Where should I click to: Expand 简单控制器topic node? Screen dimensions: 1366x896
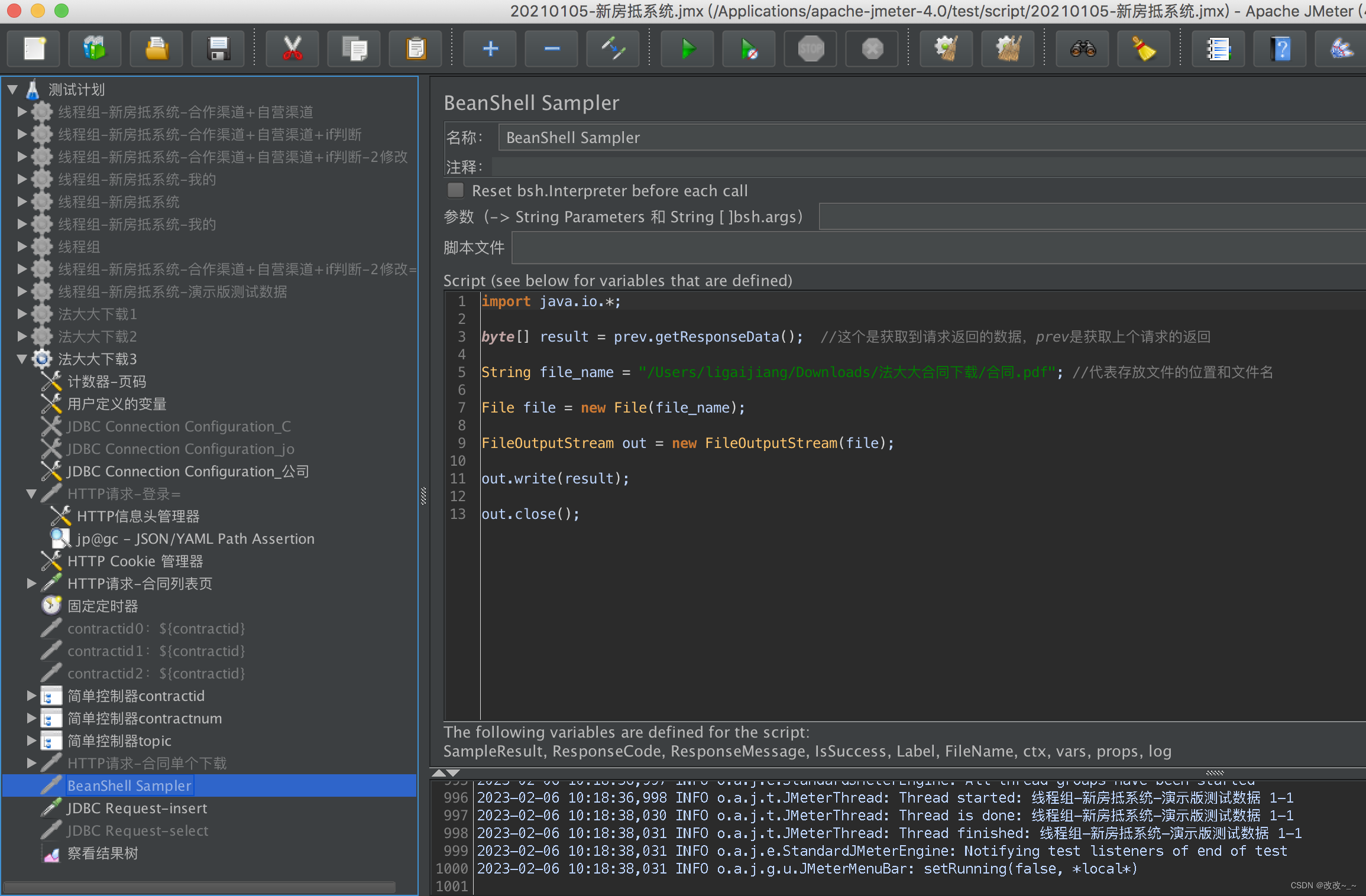point(31,741)
